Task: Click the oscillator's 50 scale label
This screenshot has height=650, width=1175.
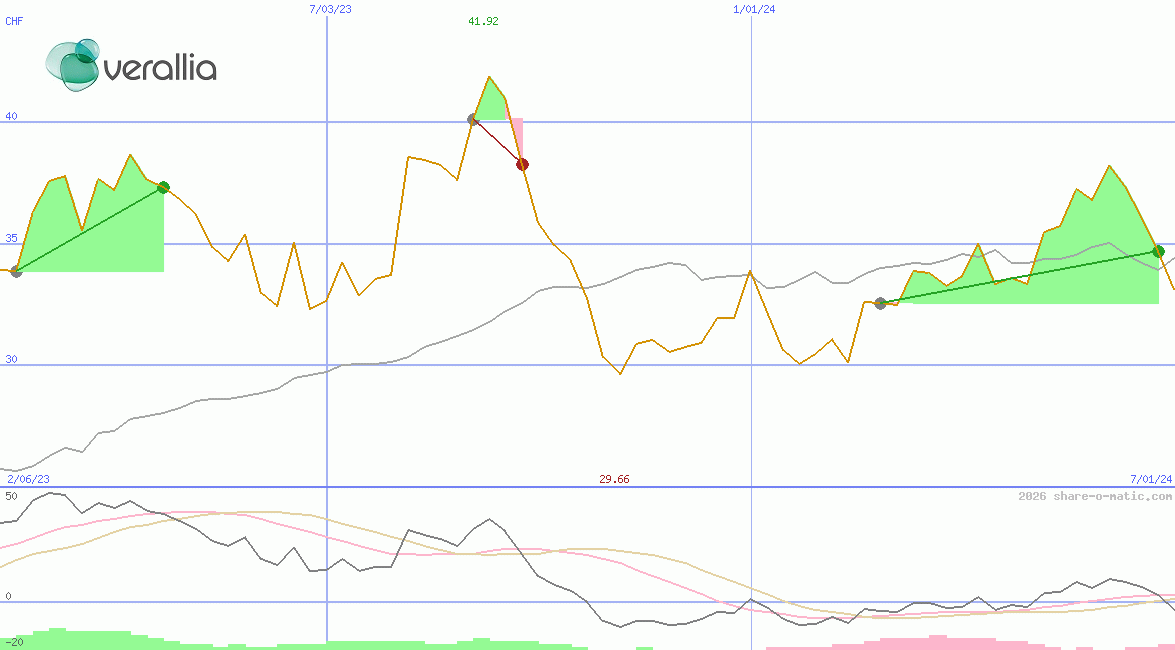Action: (x=11, y=496)
